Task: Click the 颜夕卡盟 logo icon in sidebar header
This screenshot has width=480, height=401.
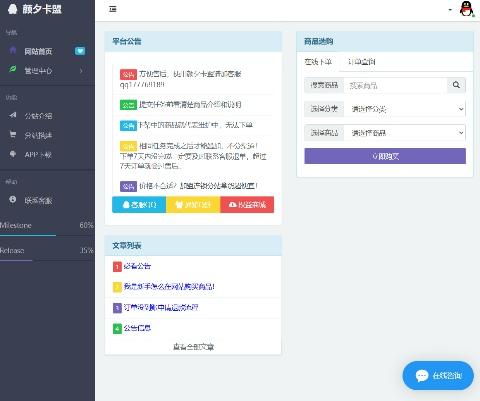Action: coord(13,9)
